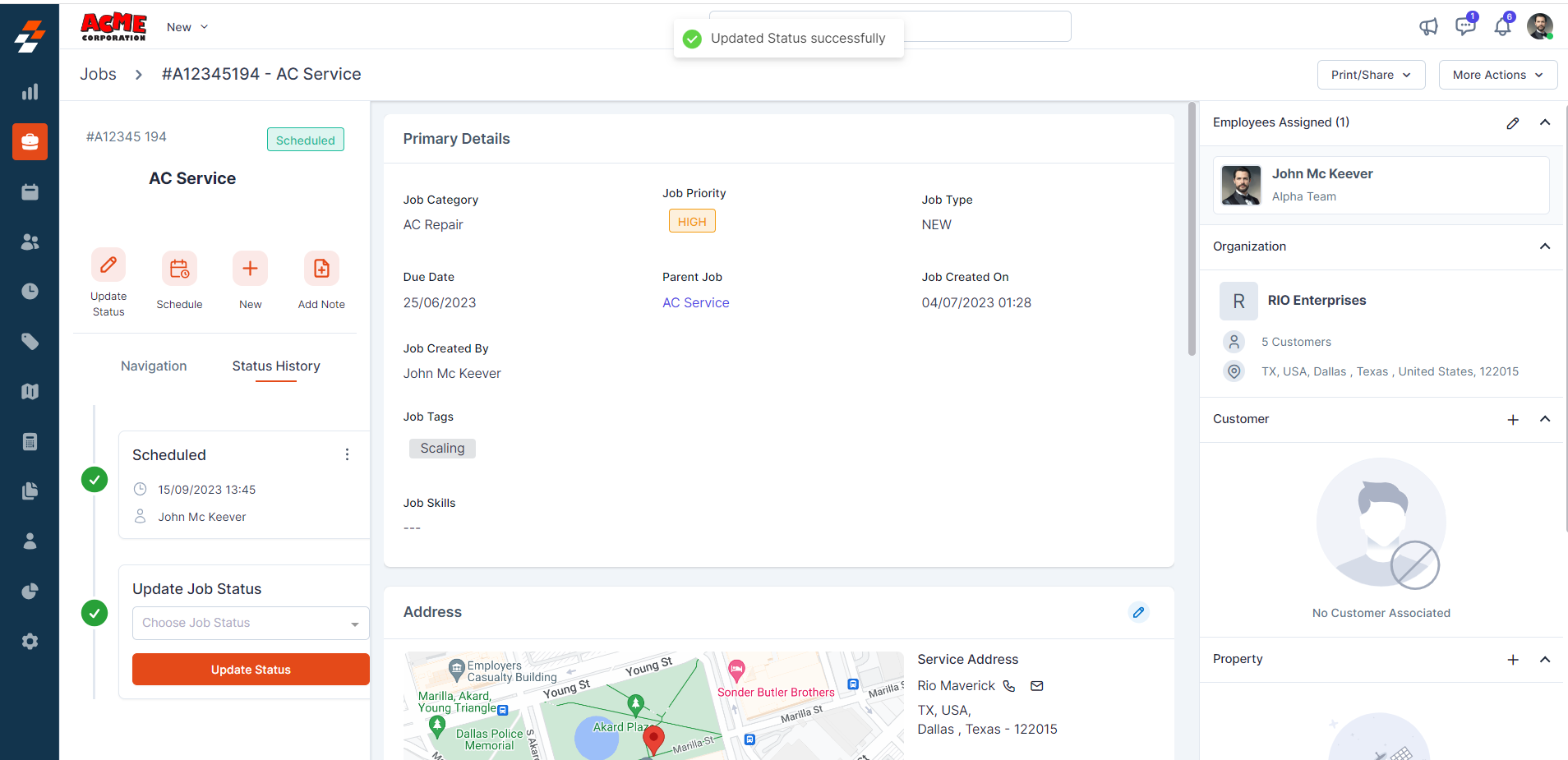The image size is (1568, 760).
Task: Collapse the Property section
Action: pyautogui.click(x=1544, y=660)
